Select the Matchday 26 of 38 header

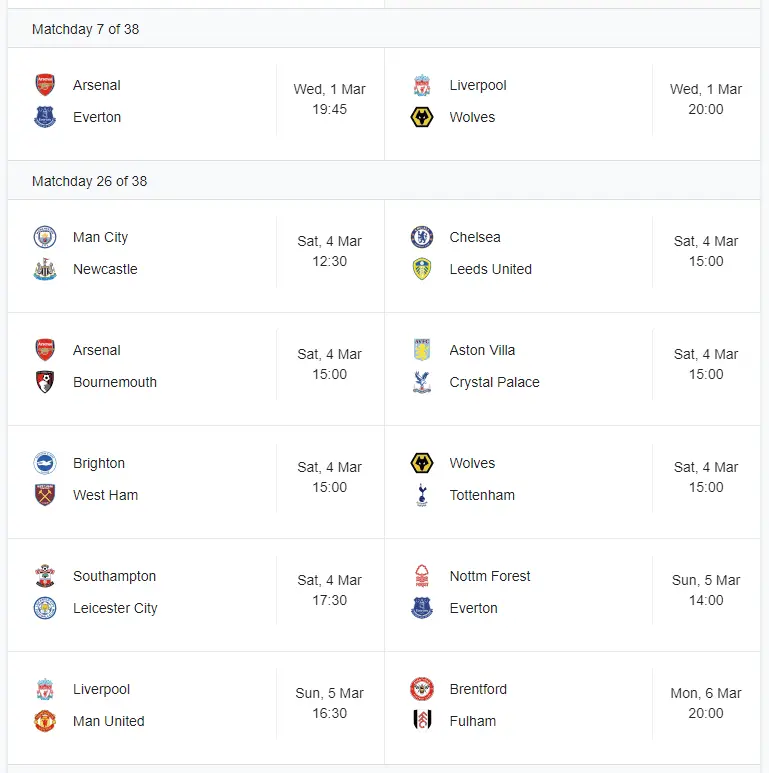[x=89, y=181]
